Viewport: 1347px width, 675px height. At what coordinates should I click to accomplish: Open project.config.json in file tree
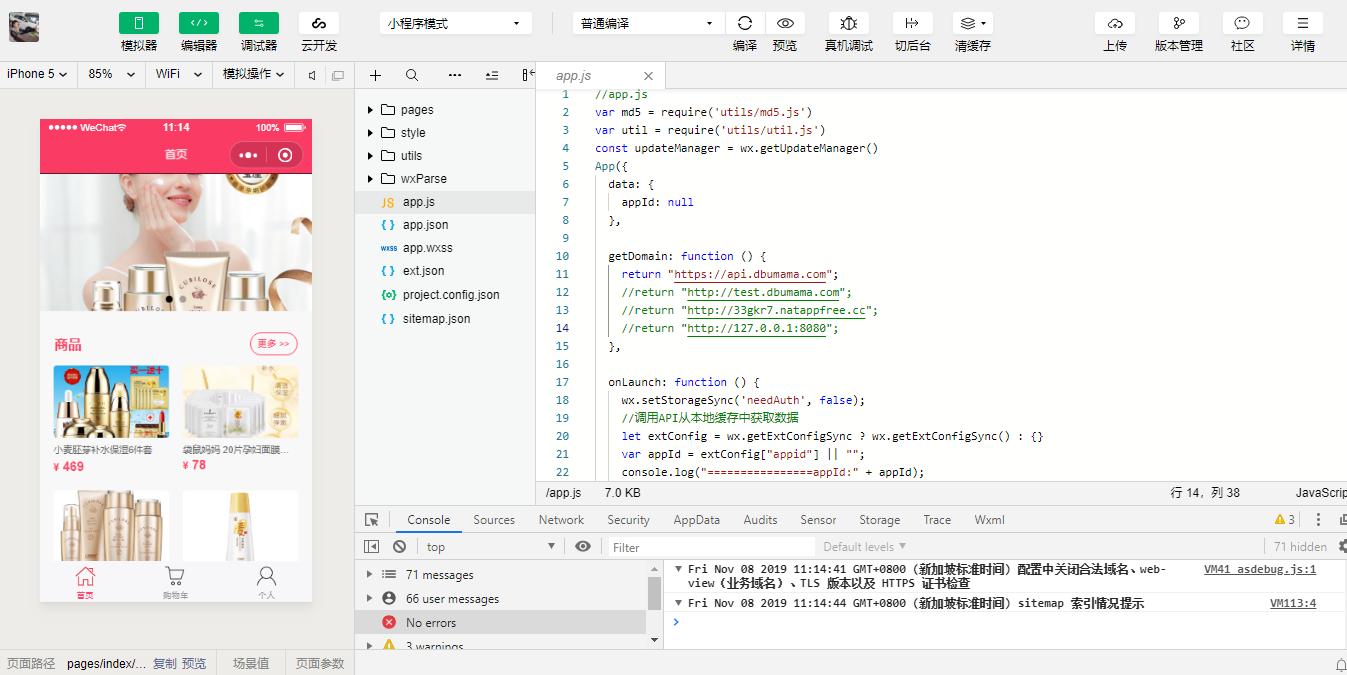click(x=450, y=295)
